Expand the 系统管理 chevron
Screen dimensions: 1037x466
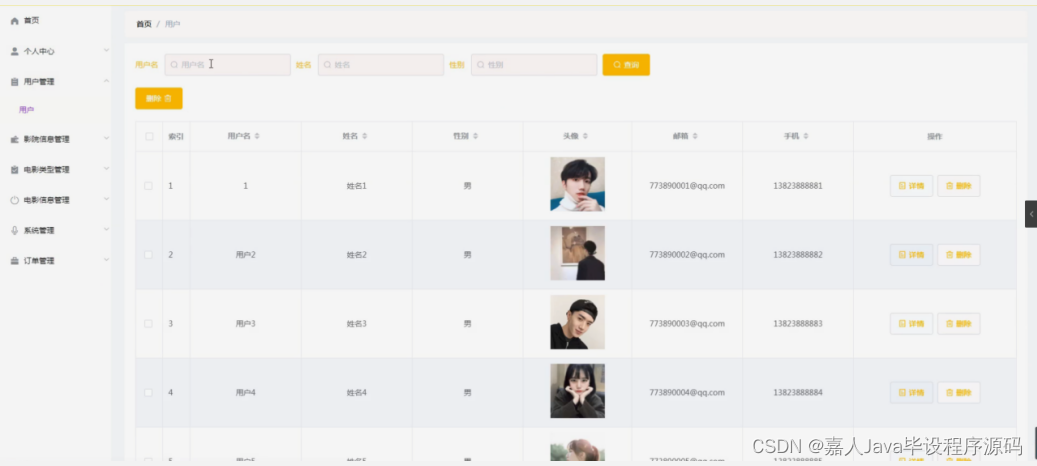[x=106, y=230]
